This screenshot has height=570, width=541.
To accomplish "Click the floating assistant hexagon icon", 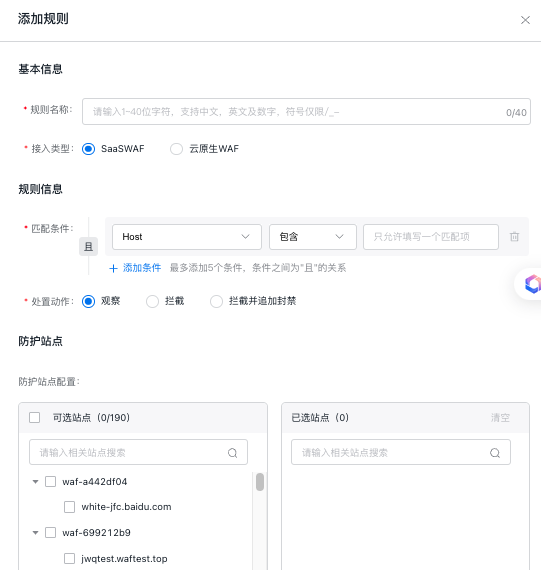I will (533, 284).
